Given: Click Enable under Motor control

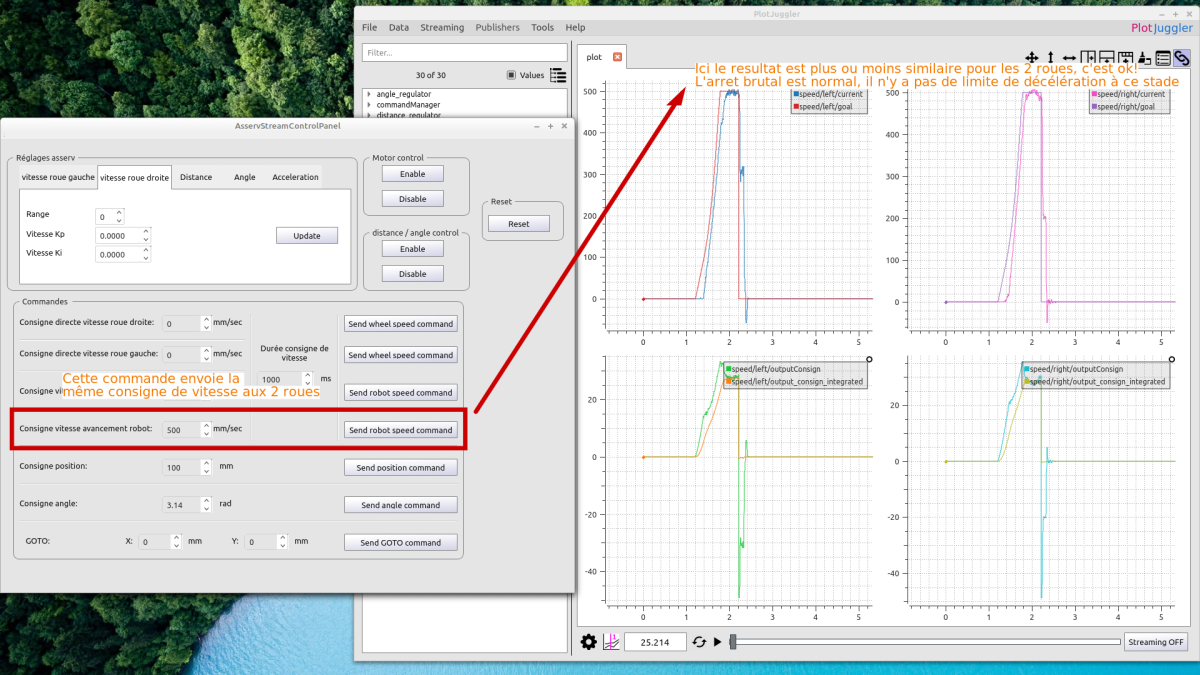Looking at the screenshot, I should (x=412, y=174).
